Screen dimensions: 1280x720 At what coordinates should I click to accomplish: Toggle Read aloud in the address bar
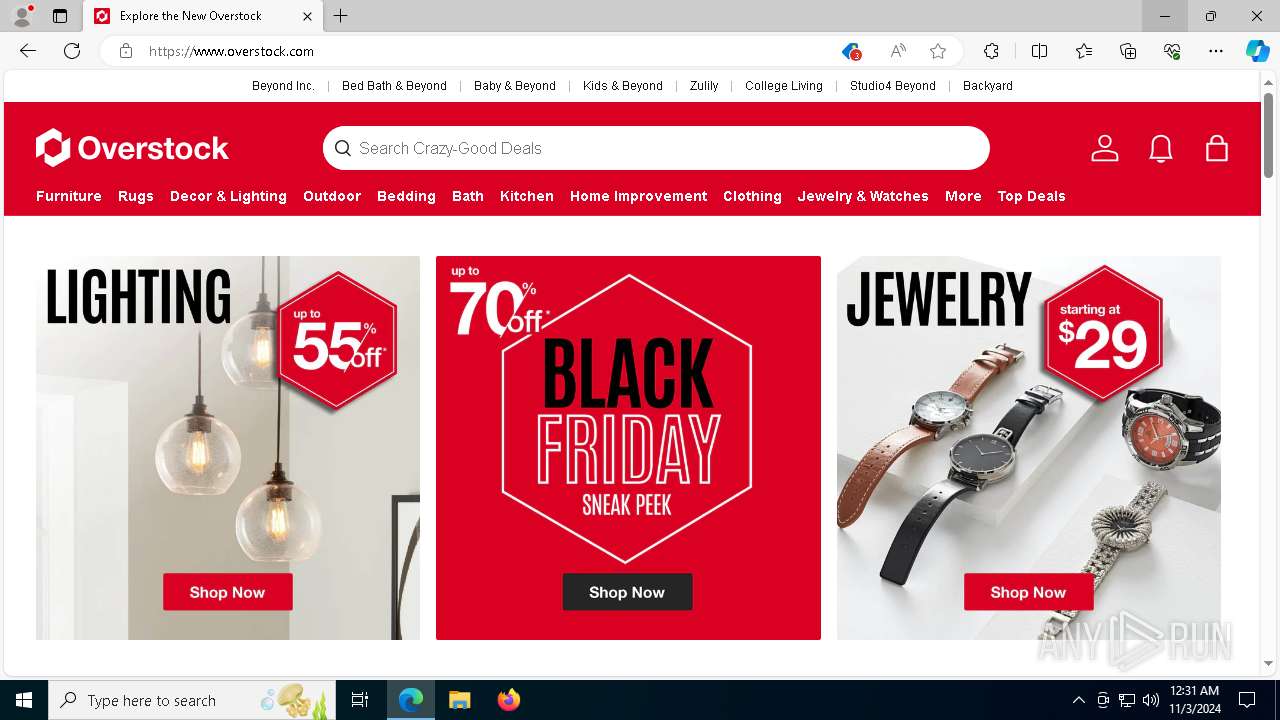pyautogui.click(x=898, y=51)
